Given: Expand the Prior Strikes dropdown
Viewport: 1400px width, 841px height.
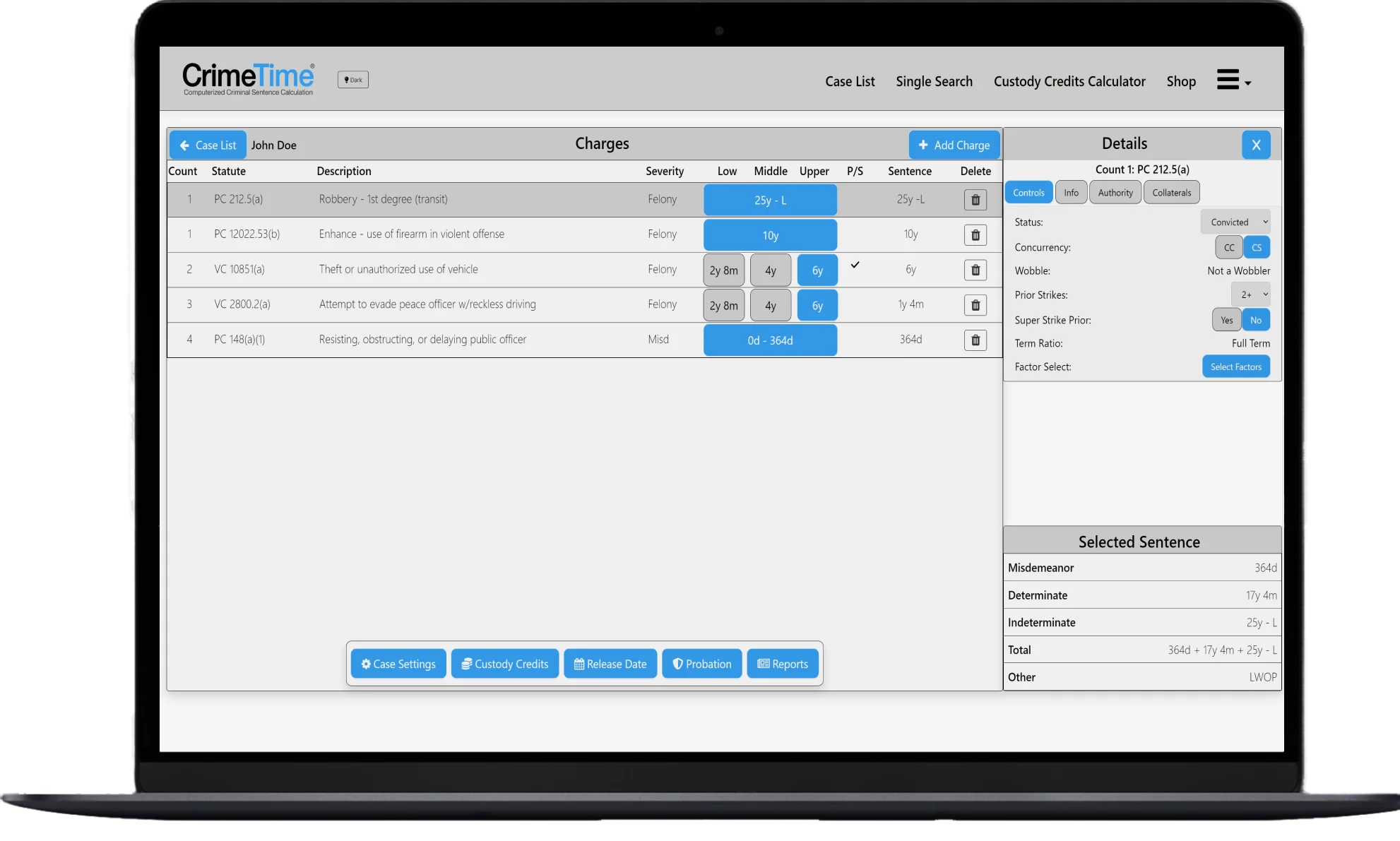Looking at the screenshot, I should [x=1250, y=295].
